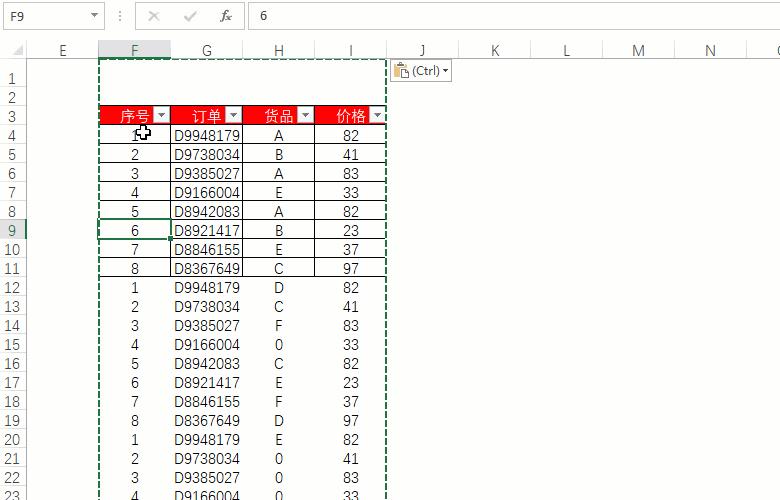
Task: Expand the 价格 column filter arrow
Action: coord(377,116)
